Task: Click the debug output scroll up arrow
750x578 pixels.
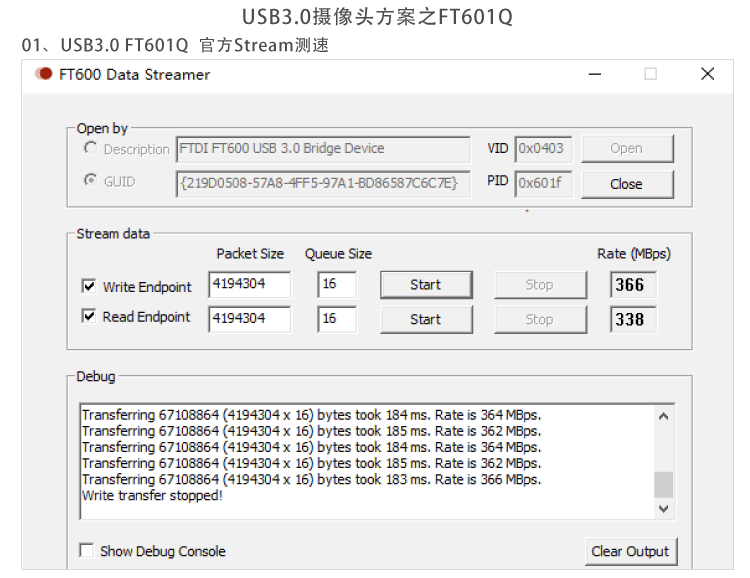Action: [663, 416]
